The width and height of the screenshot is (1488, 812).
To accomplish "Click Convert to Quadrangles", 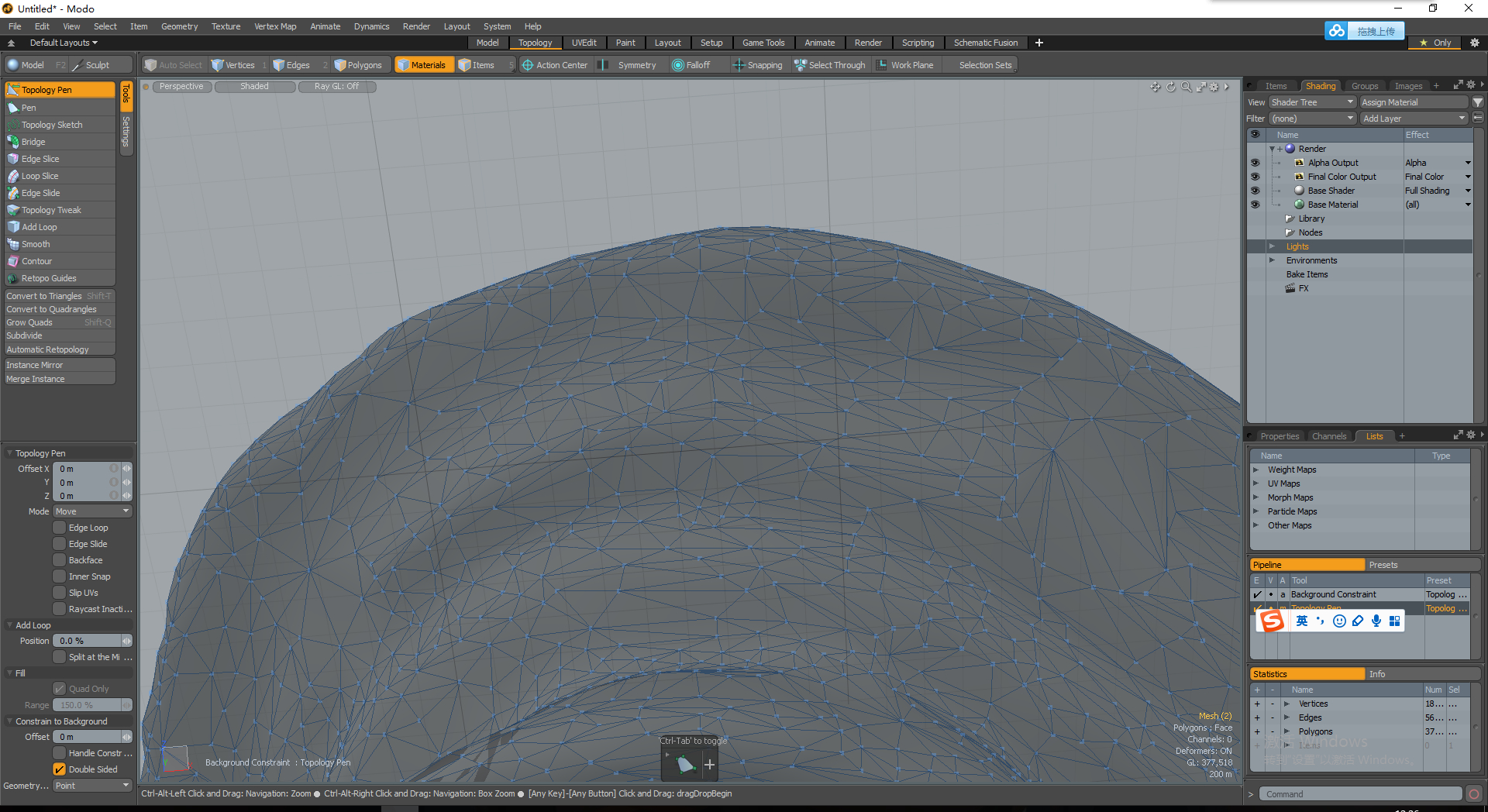I will pos(51,309).
